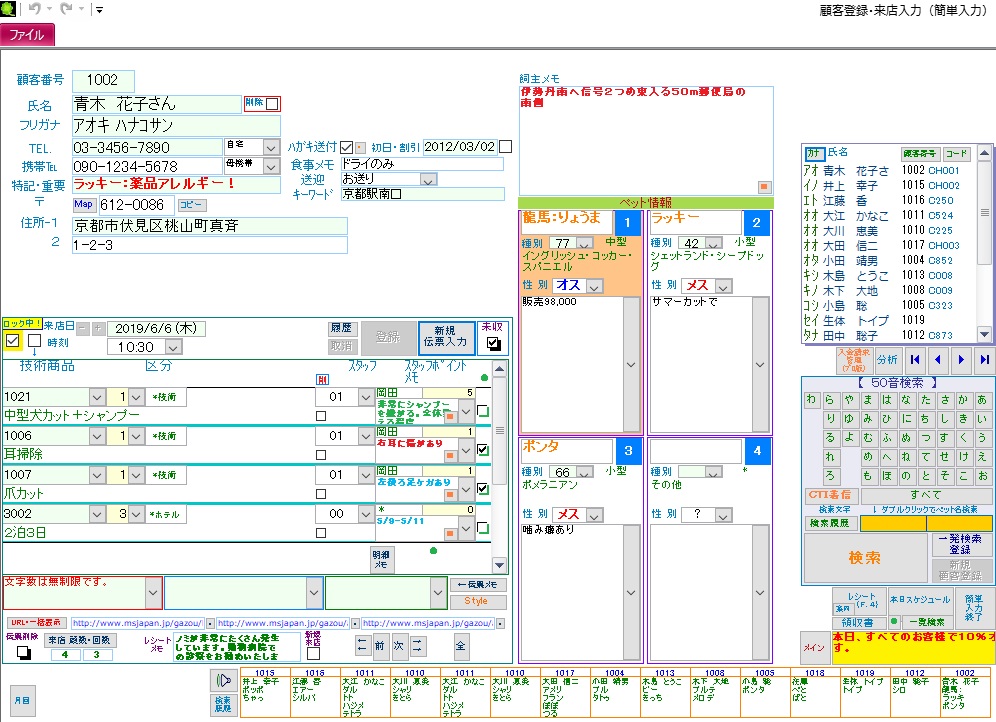Click the CTI着信 button
This screenshot has width=996, height=722.
pos(830,495)
